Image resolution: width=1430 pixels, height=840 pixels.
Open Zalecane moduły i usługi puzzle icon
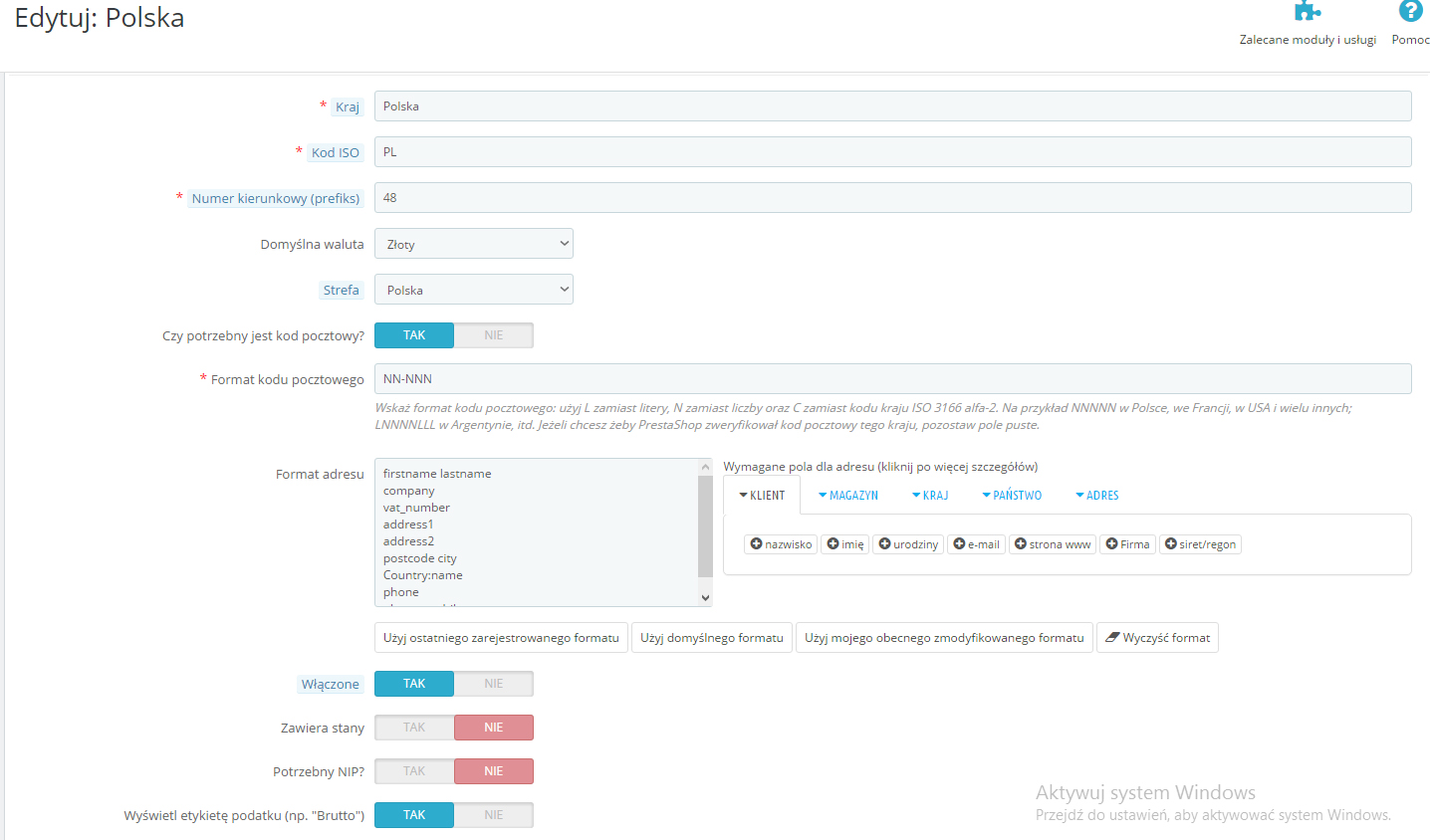pos(1308,11)
